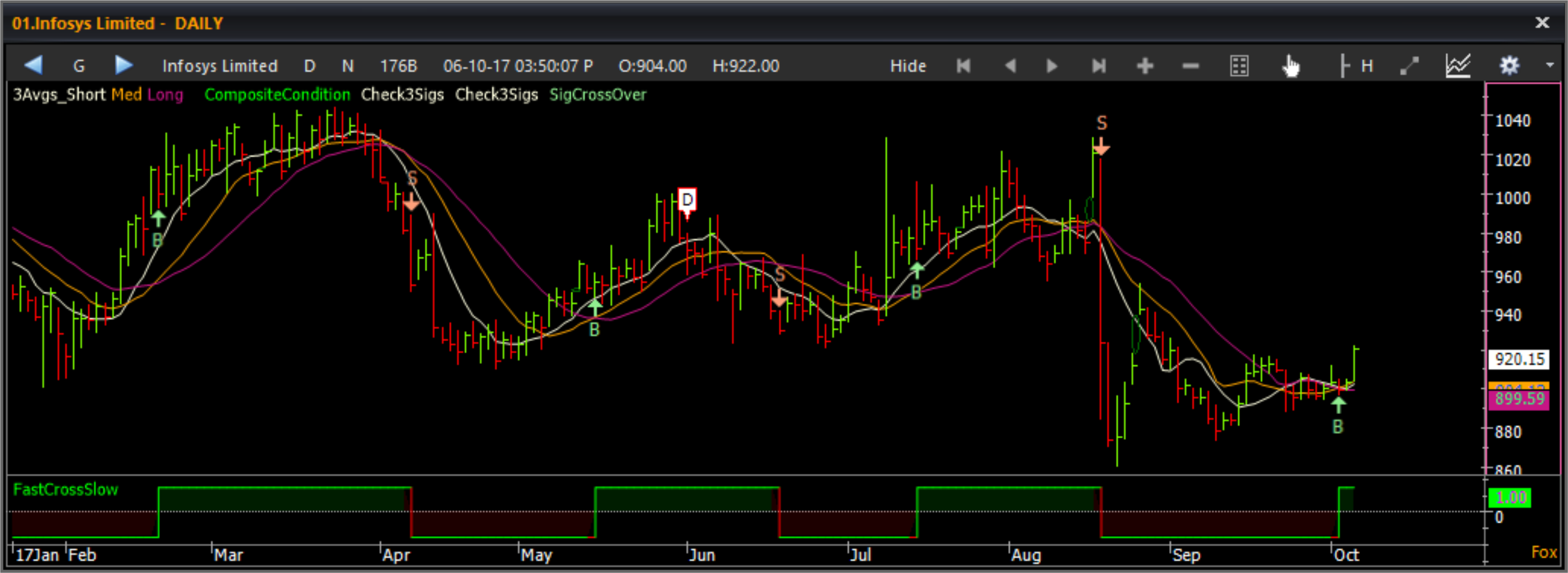
Task: Select the Med average legend label
Action: [126, 95]
